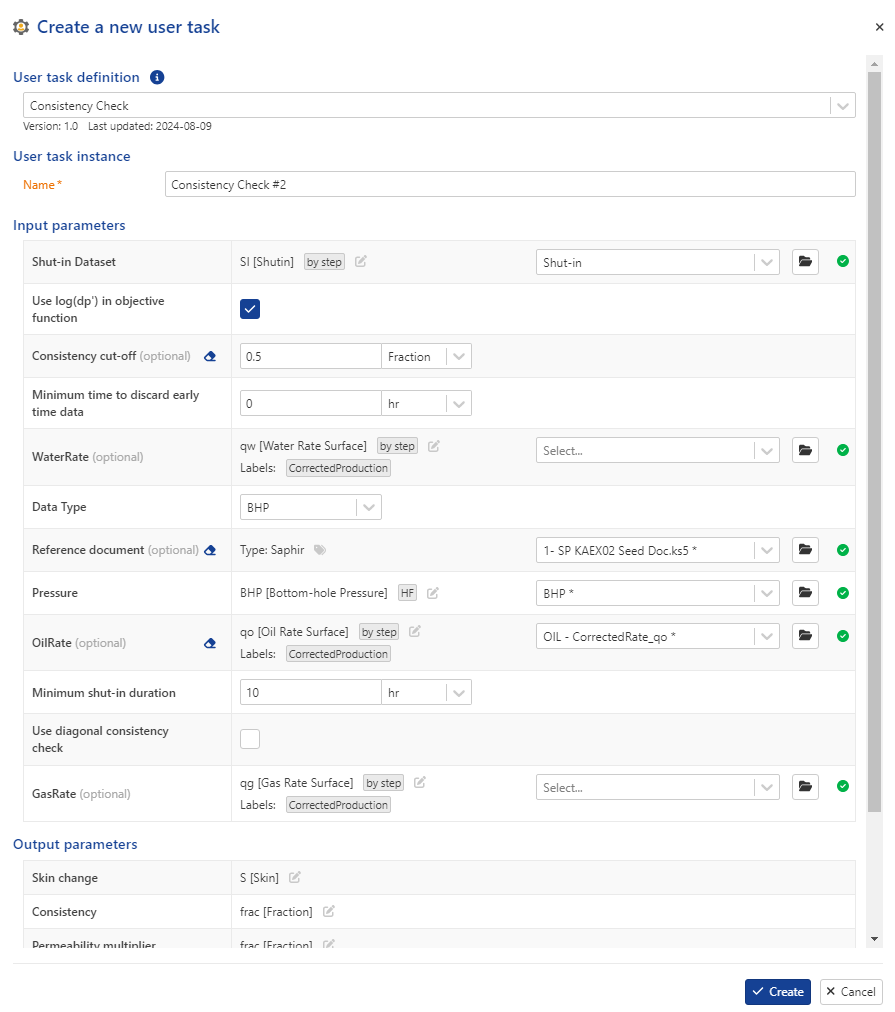Uncheck Use log(dp') in objective function
The width and height of the screenshot is (895, 1012).
250,309
